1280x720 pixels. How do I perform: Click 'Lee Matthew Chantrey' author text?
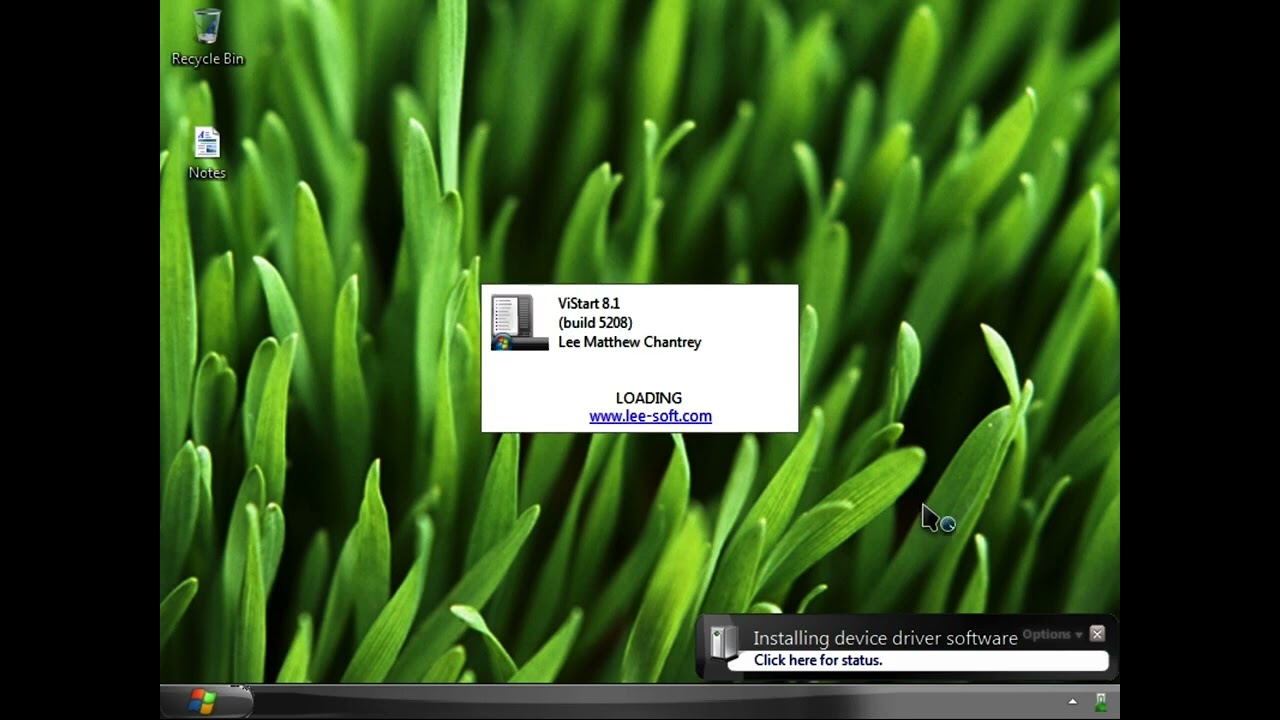point(630,342)
